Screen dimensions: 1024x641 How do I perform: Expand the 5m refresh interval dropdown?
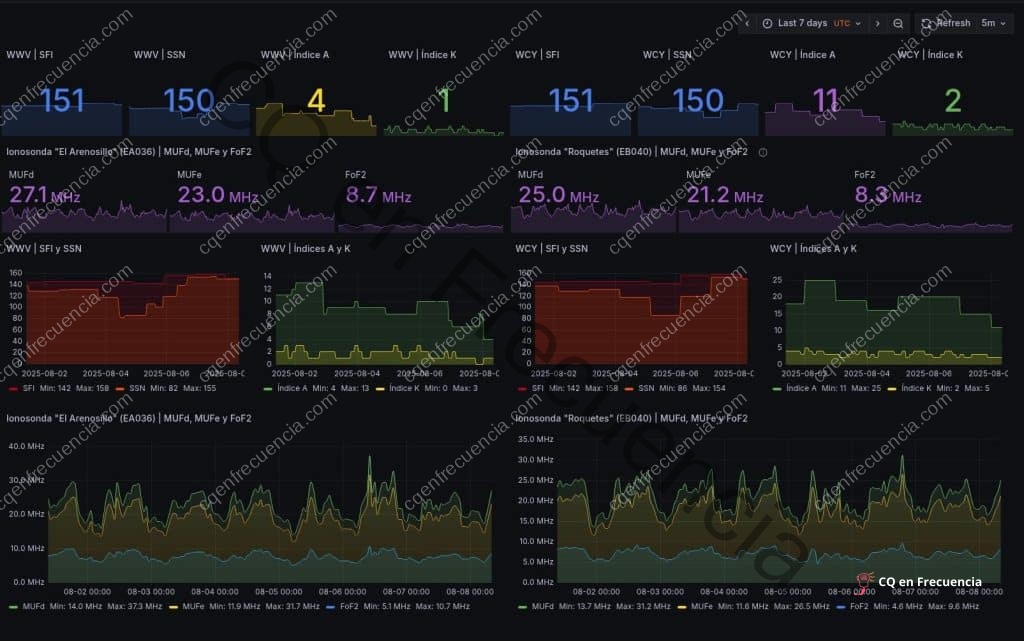tap(988, 23)
